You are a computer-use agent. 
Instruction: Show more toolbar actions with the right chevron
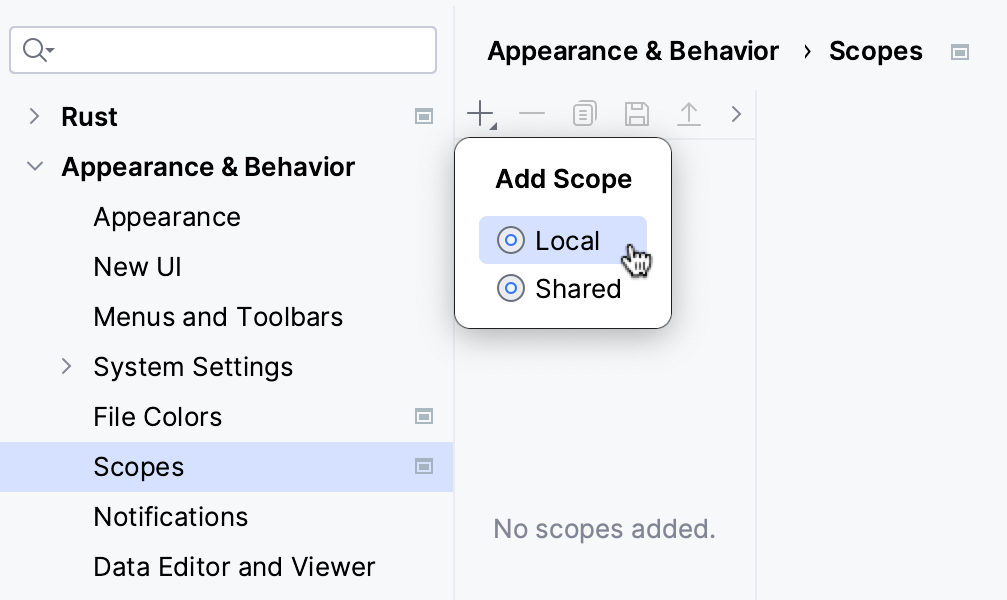[x=736, y=113]
